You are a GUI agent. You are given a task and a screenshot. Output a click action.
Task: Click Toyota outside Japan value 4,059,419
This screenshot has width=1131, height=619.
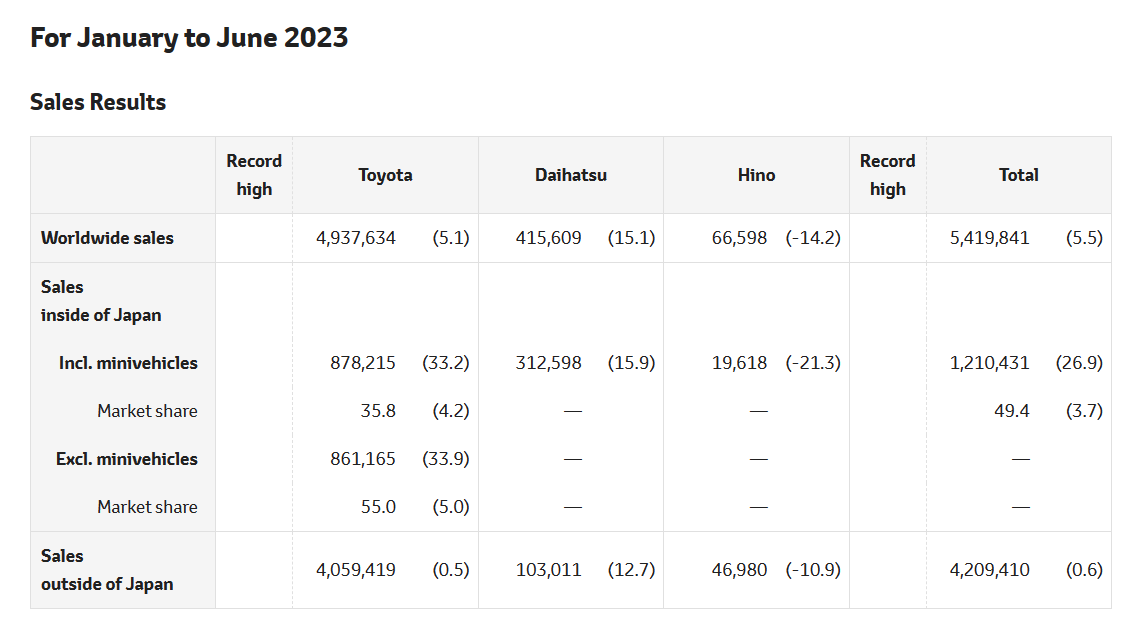355,570
